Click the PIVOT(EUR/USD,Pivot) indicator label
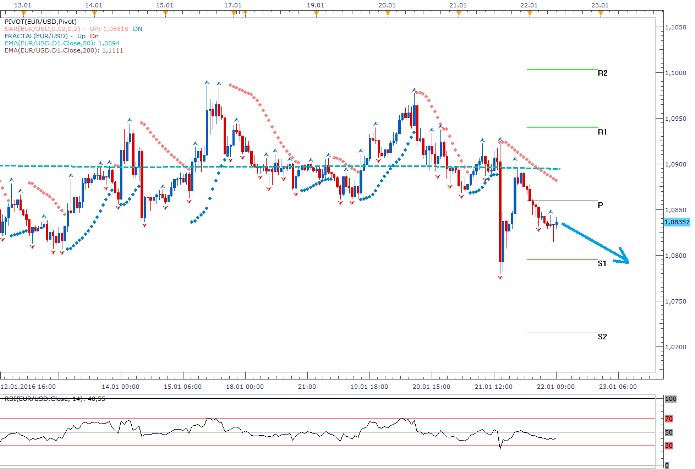The height and width of the screenshot is (469, 695). [x=38, y=20]
